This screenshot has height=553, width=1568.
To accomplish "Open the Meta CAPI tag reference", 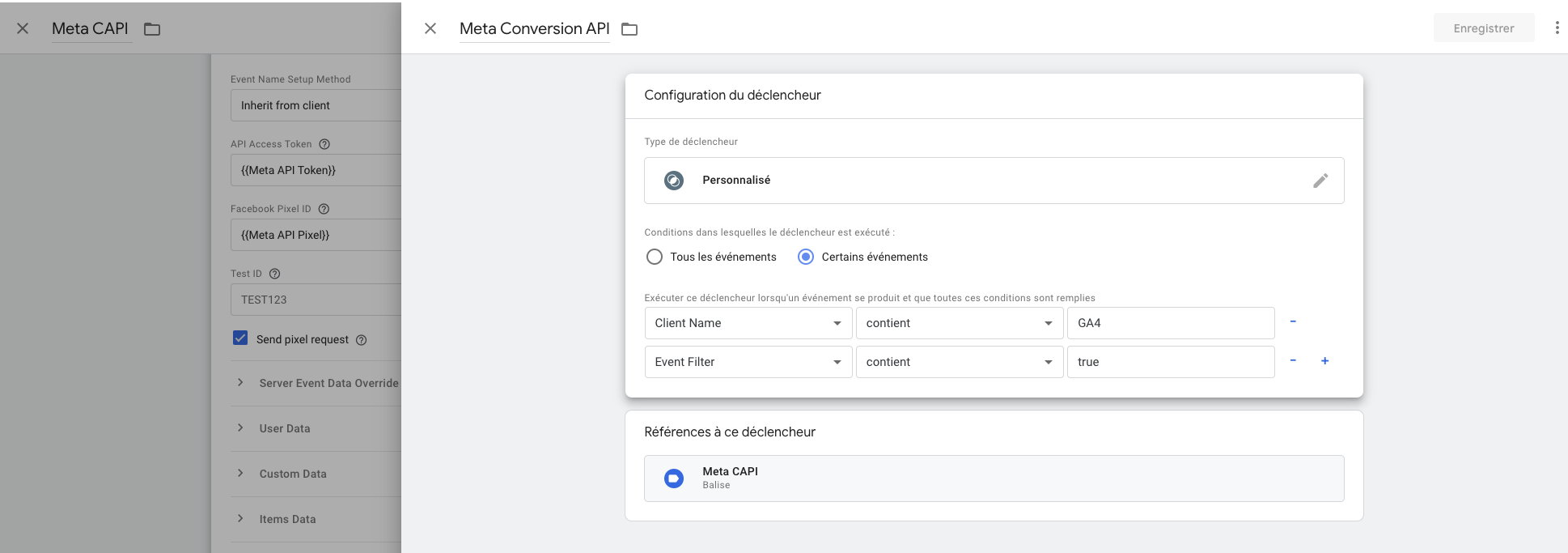I will tap(994, 478).
